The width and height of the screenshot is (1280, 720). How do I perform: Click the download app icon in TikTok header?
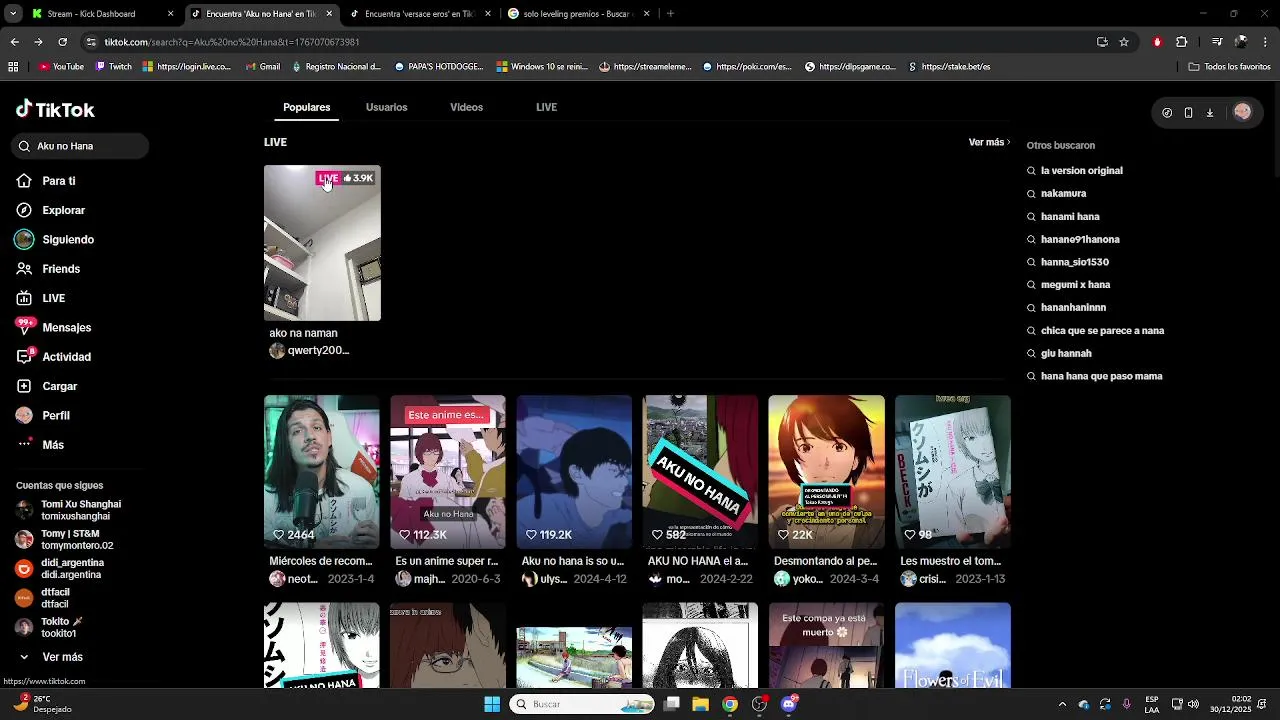click(x=1209, y=113)
